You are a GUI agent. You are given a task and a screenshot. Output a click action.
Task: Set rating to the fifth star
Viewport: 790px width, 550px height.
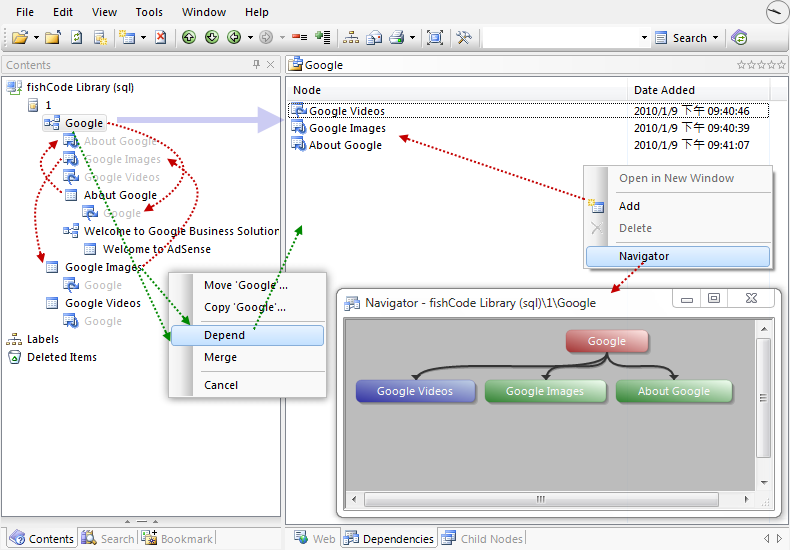781,64
